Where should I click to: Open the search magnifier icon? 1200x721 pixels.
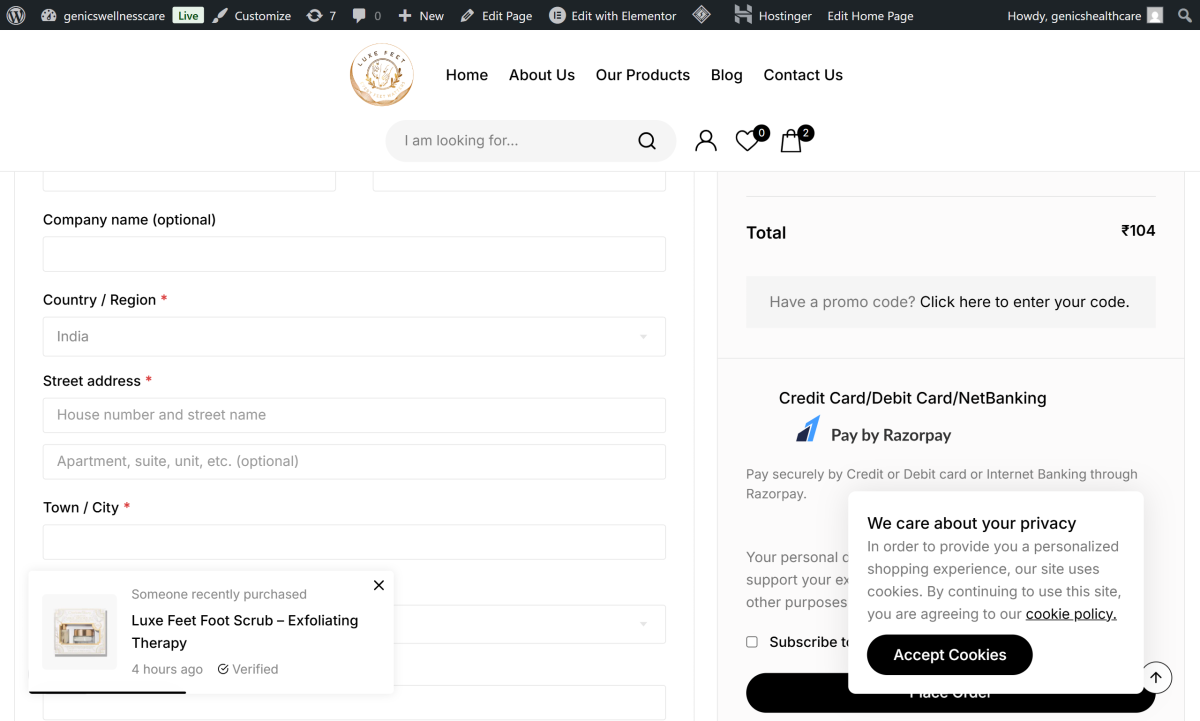click(x=647, y=141)
